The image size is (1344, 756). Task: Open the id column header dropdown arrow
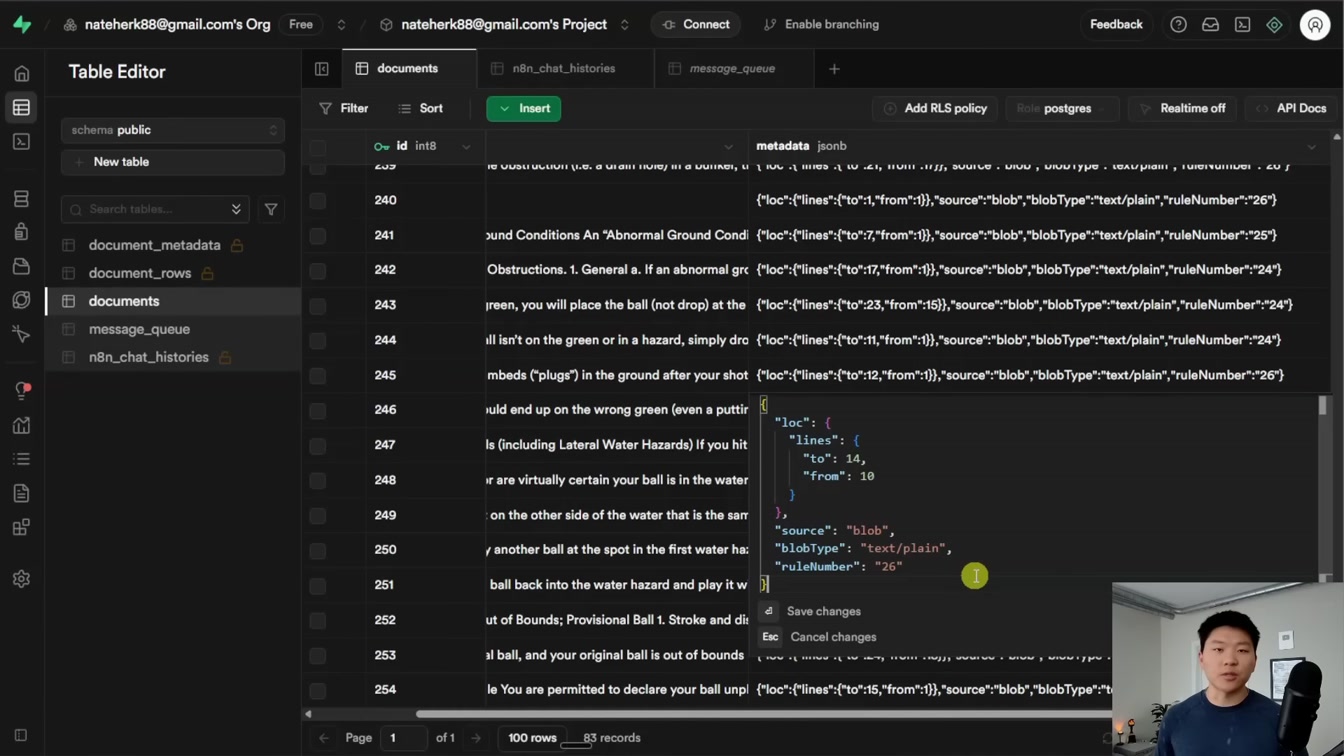click(x=466, y=147)
